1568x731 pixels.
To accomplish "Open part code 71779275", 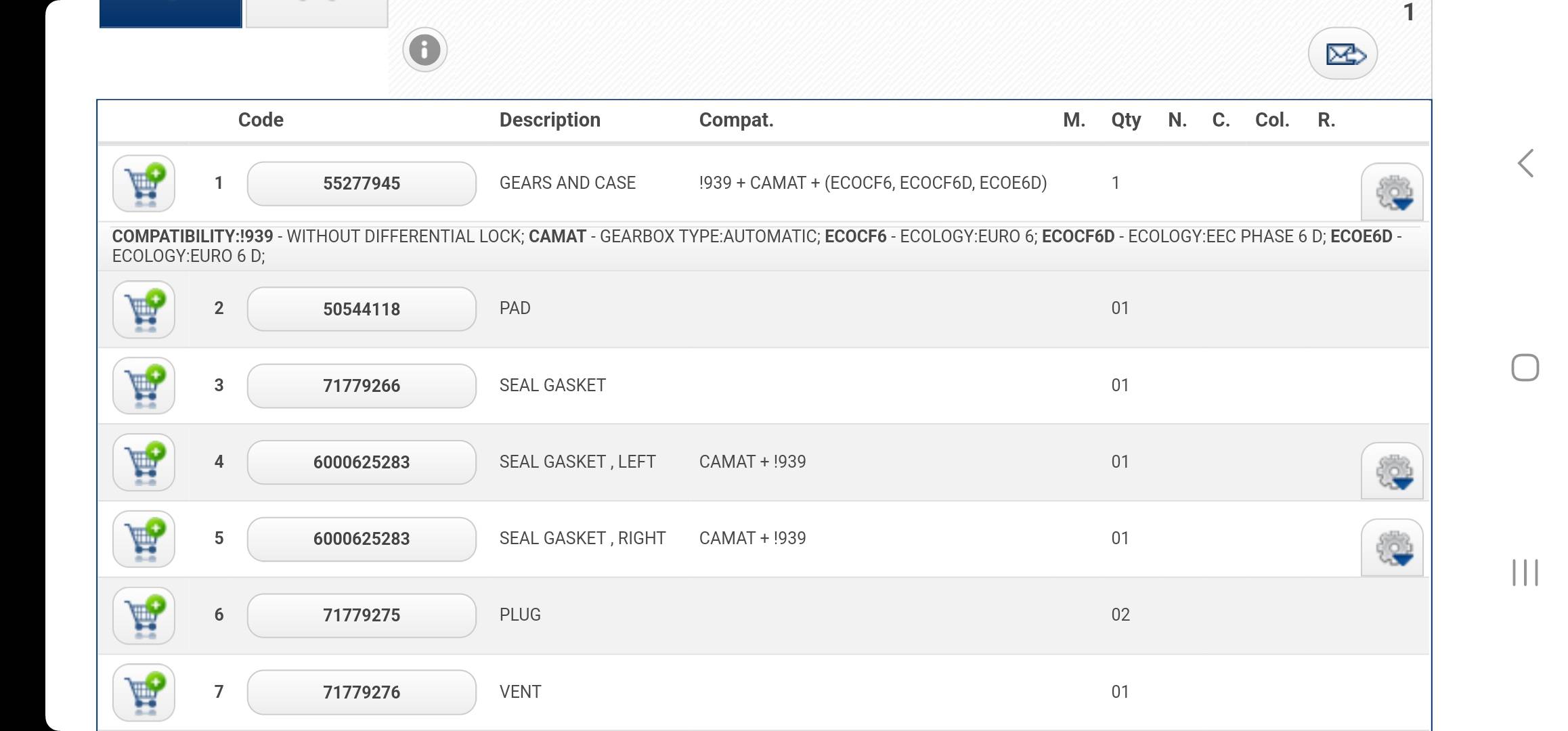I will (362, 615).
